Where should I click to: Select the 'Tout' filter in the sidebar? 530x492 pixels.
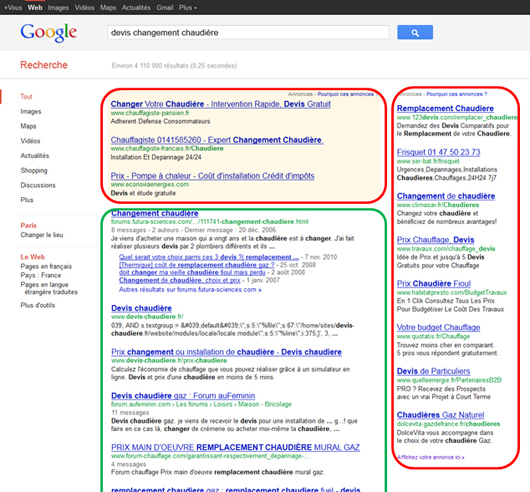point(26,97)
